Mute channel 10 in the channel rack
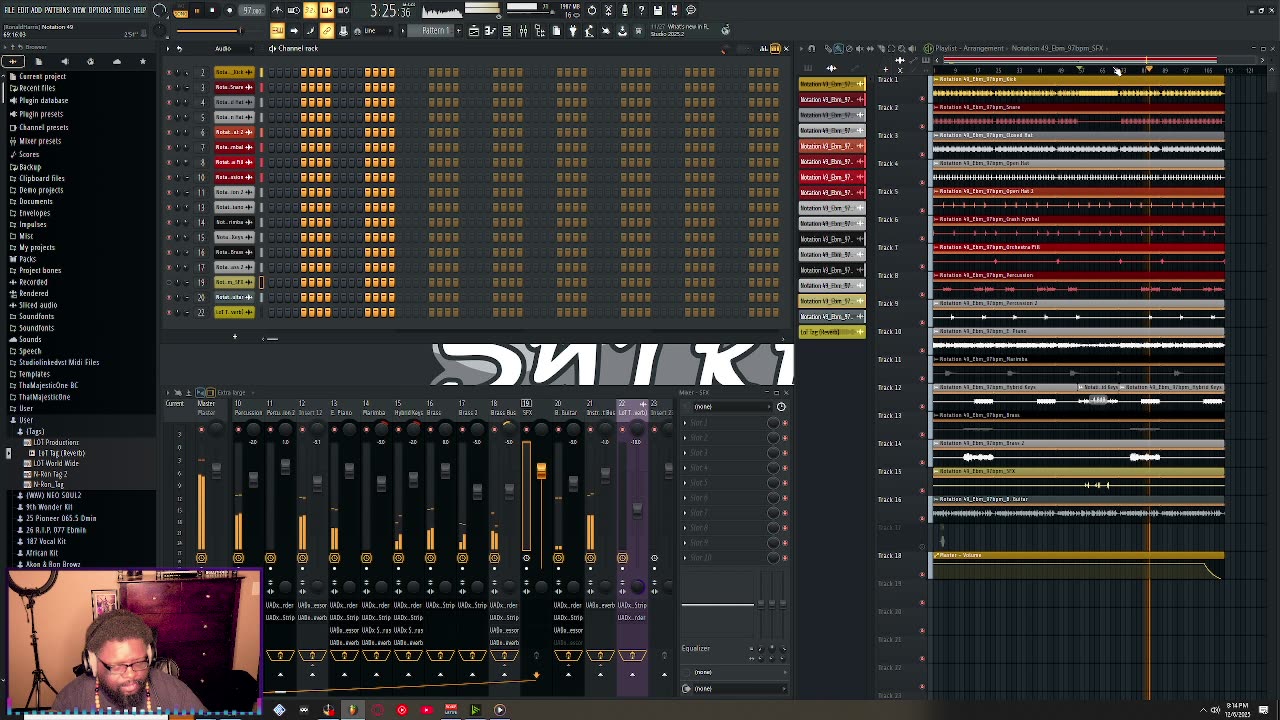1280x720 pixels. pos(170,177)
